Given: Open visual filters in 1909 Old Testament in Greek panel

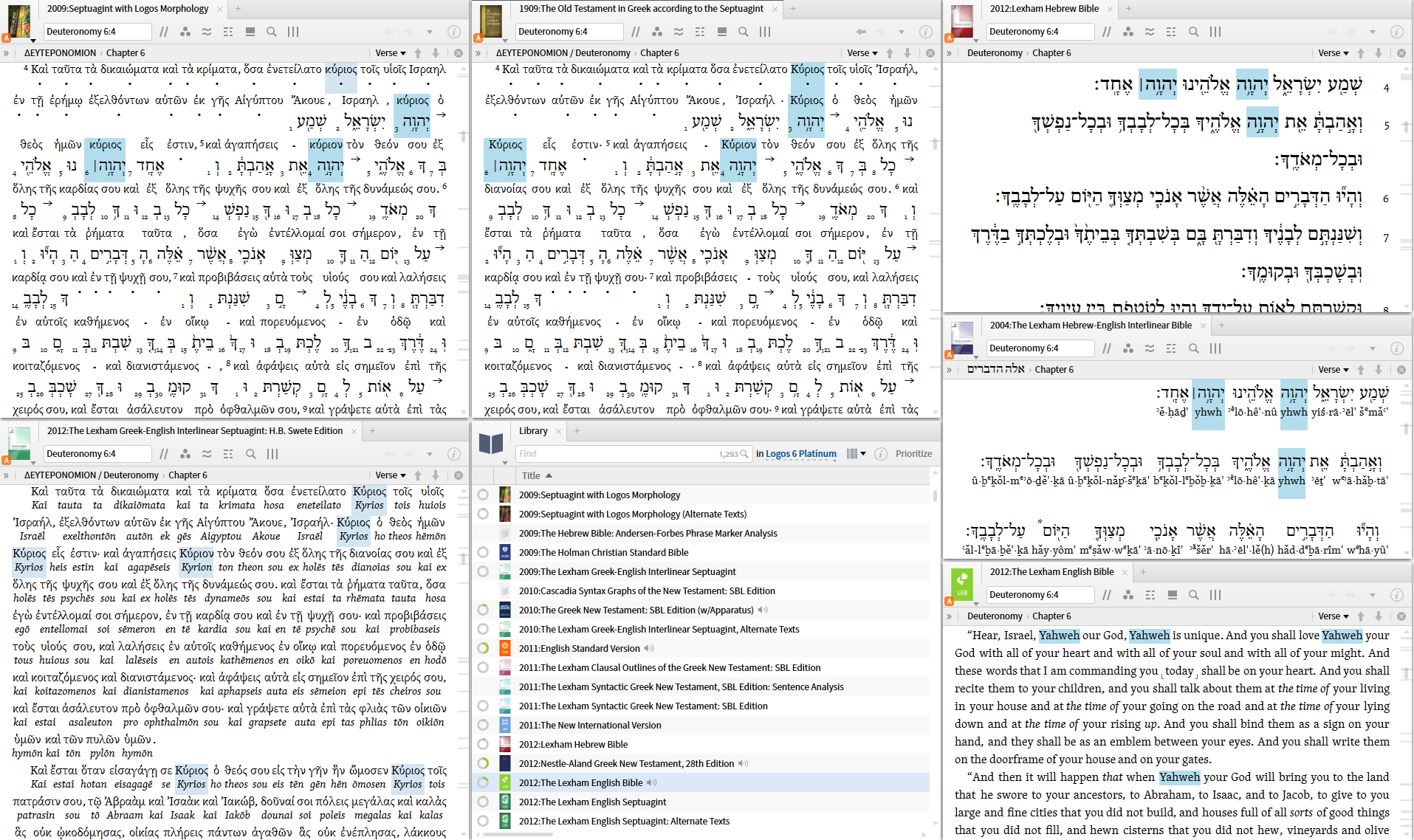Looking at the screenshot, I should 657,32.
